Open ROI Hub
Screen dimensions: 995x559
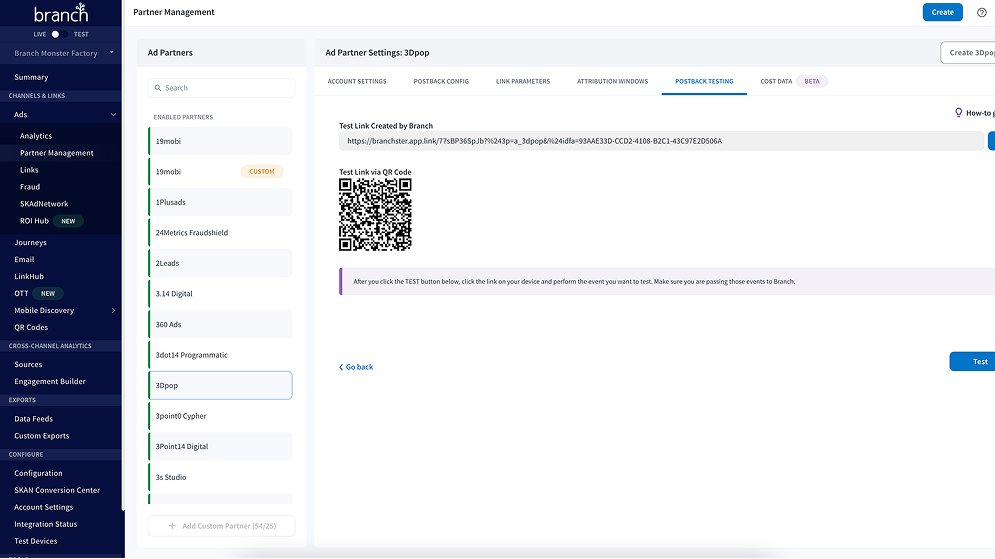pos(34,221)
